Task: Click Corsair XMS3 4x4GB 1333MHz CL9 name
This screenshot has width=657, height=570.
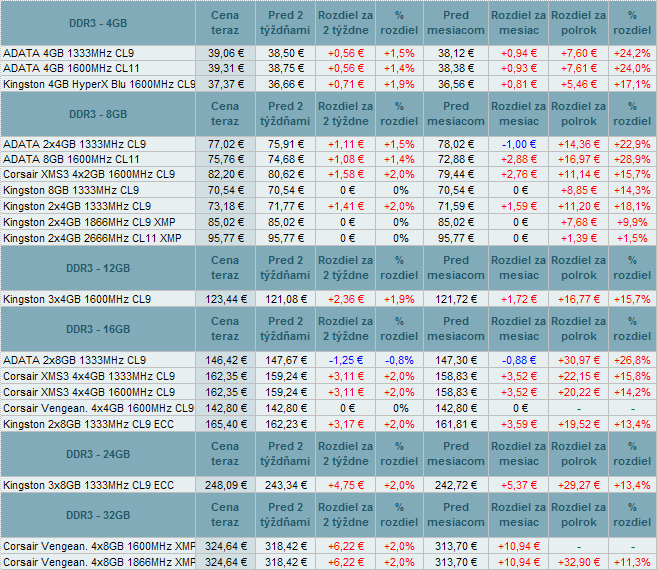Action: [x=89, y=376]
